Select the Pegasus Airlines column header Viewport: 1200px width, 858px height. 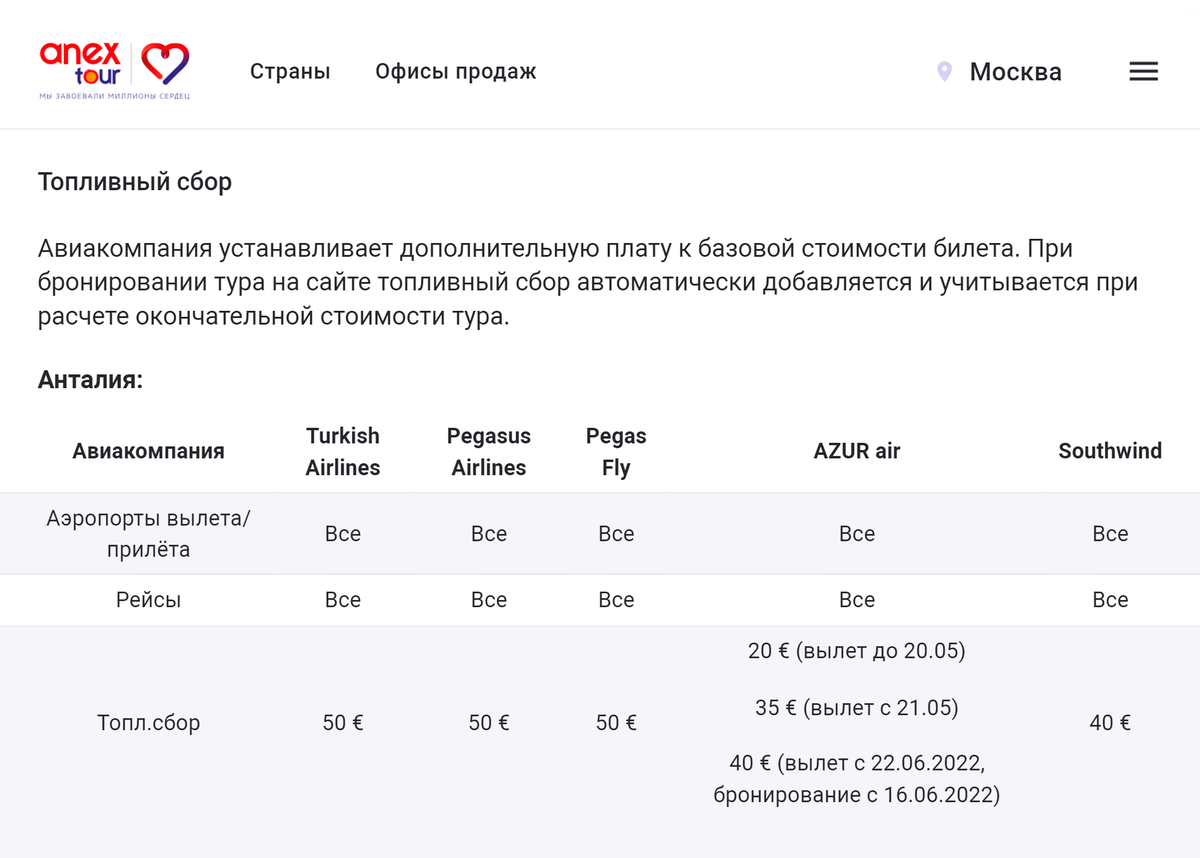point(489,451)
